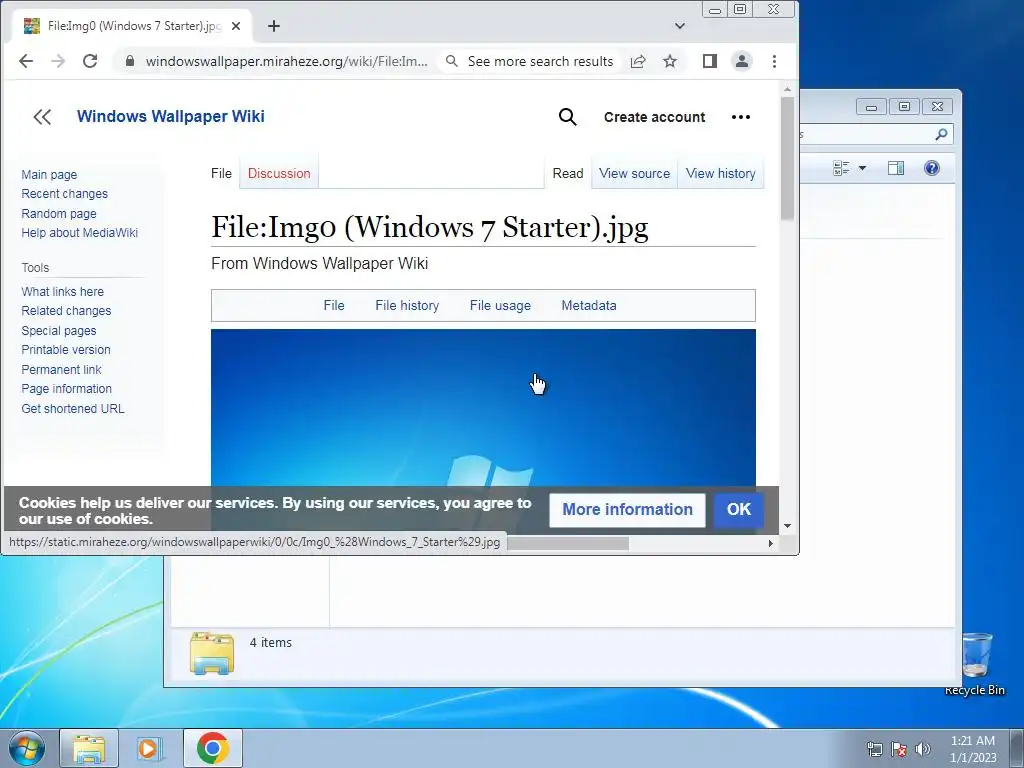Jump to Metadata section

pyautogui.click(x=588, y=305)
